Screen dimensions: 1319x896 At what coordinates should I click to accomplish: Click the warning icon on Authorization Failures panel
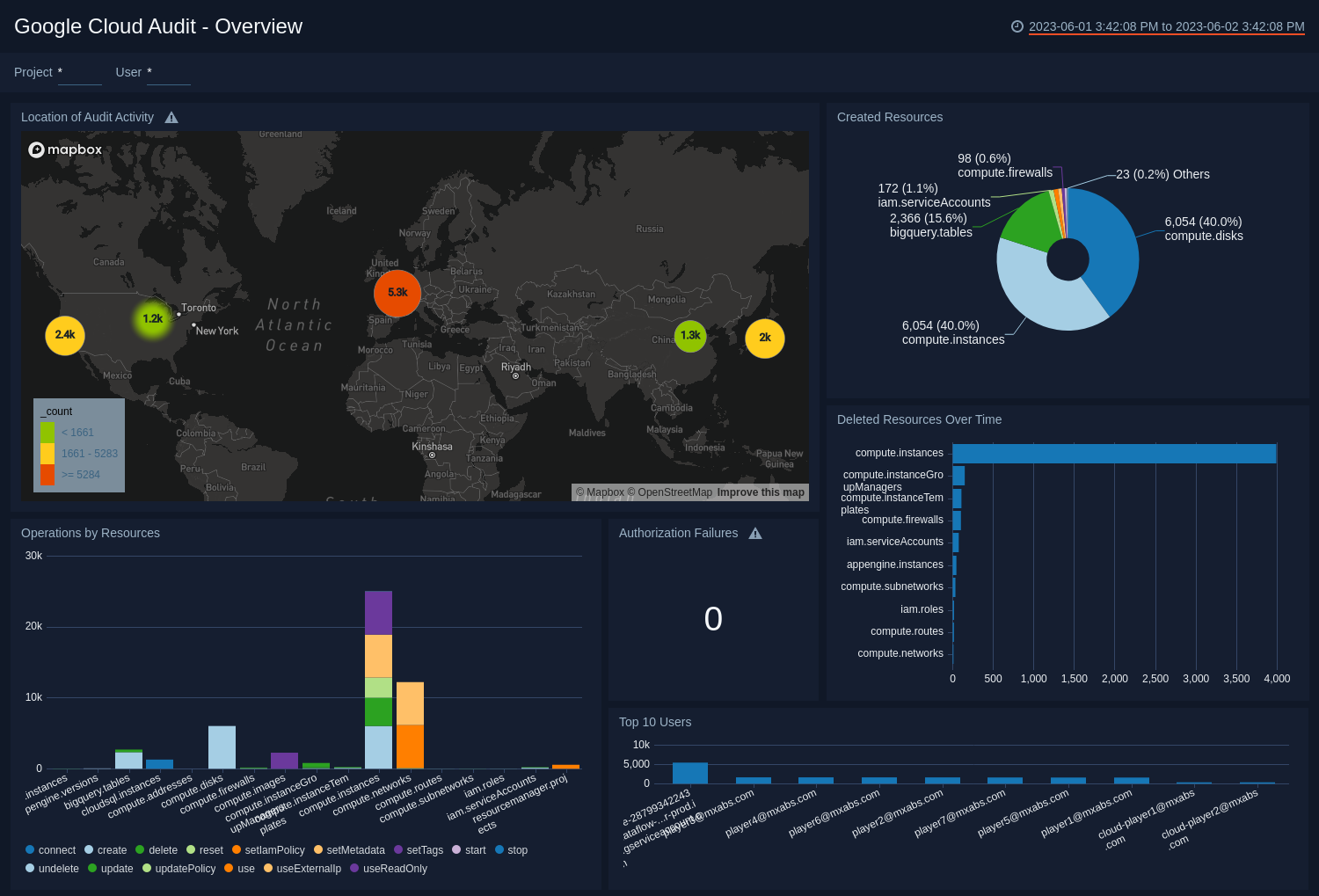click(x=755, y=533)
